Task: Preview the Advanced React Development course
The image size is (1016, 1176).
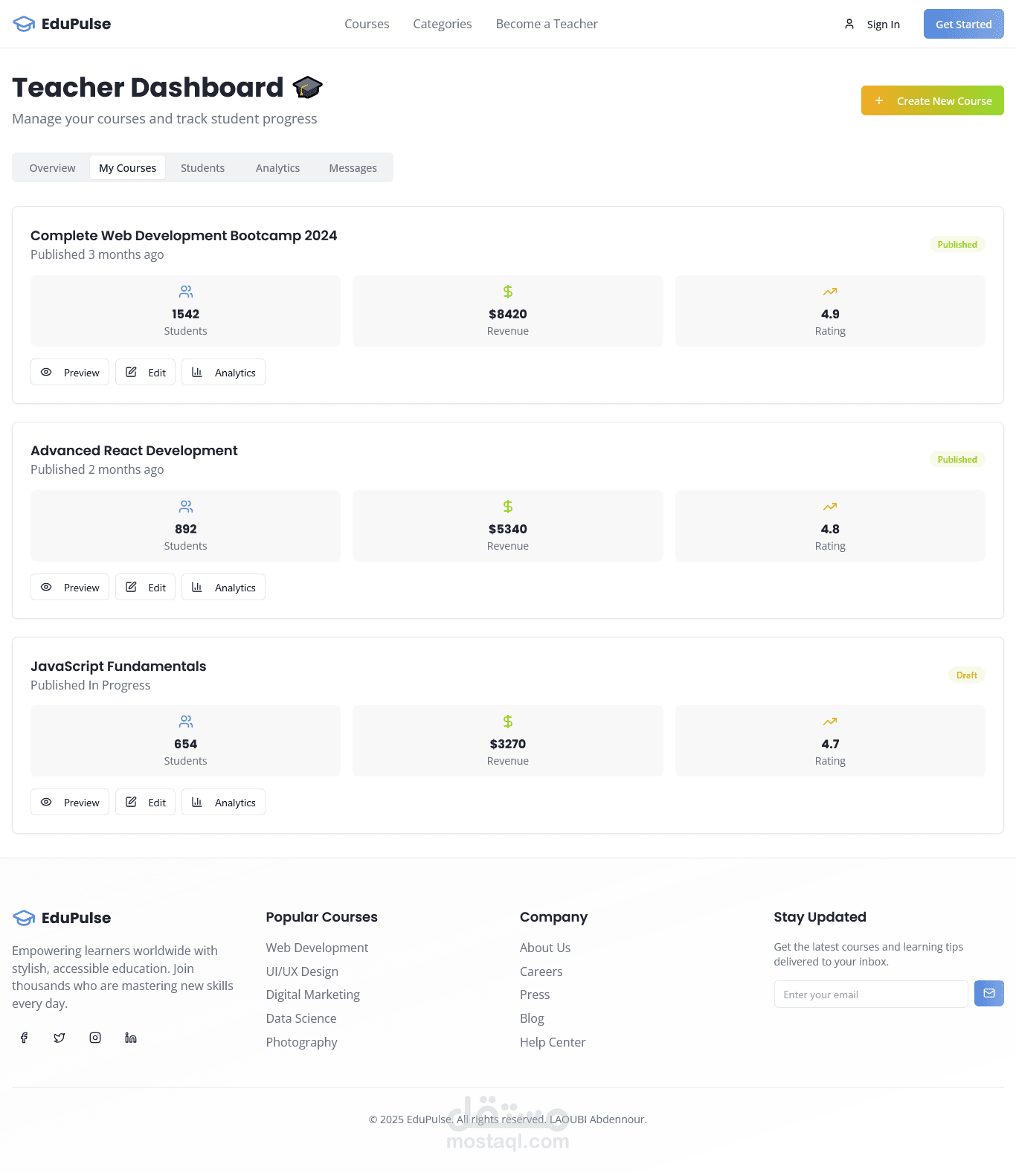Action: 70,588
